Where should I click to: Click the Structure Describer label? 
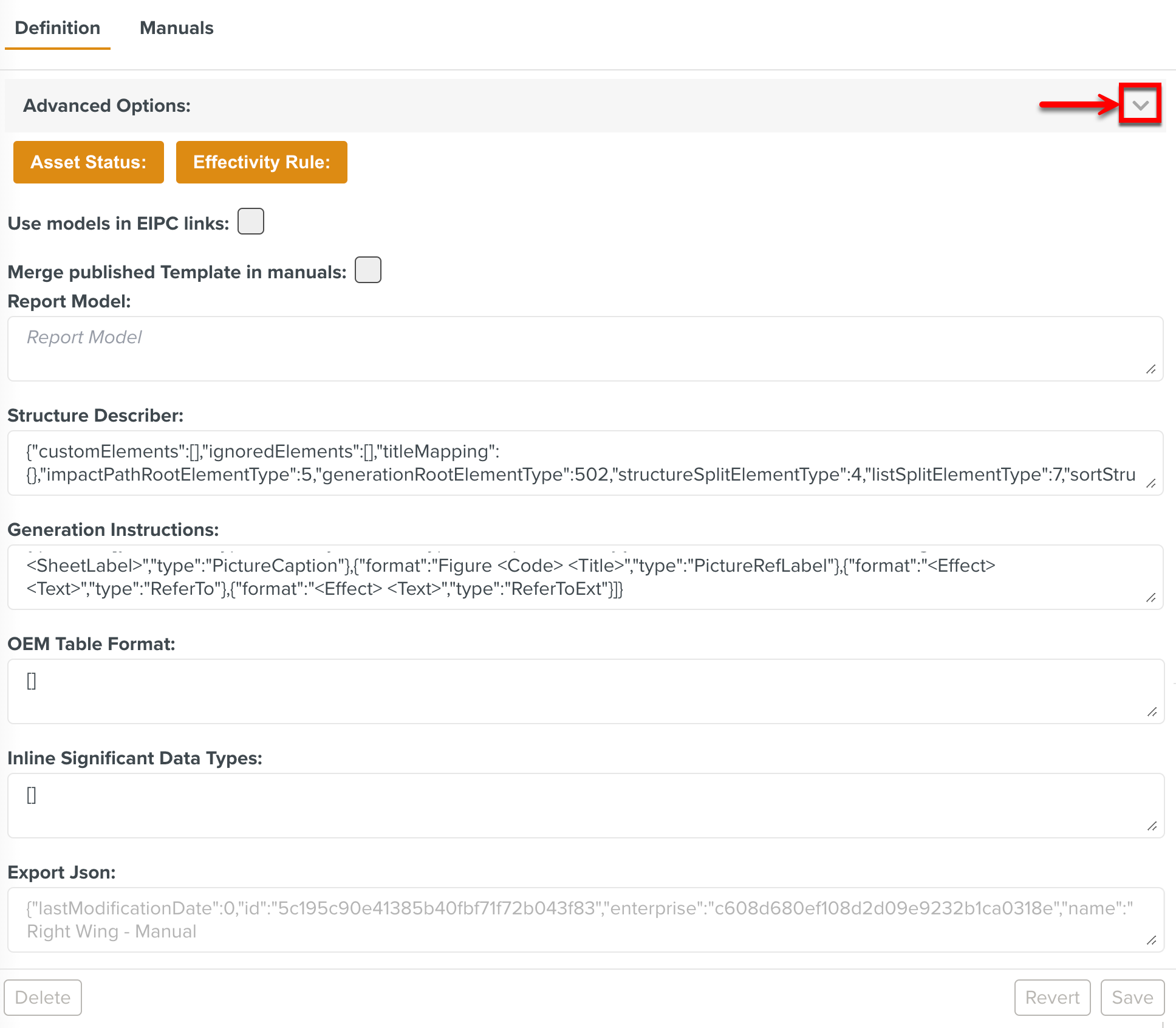click(95, 416)
